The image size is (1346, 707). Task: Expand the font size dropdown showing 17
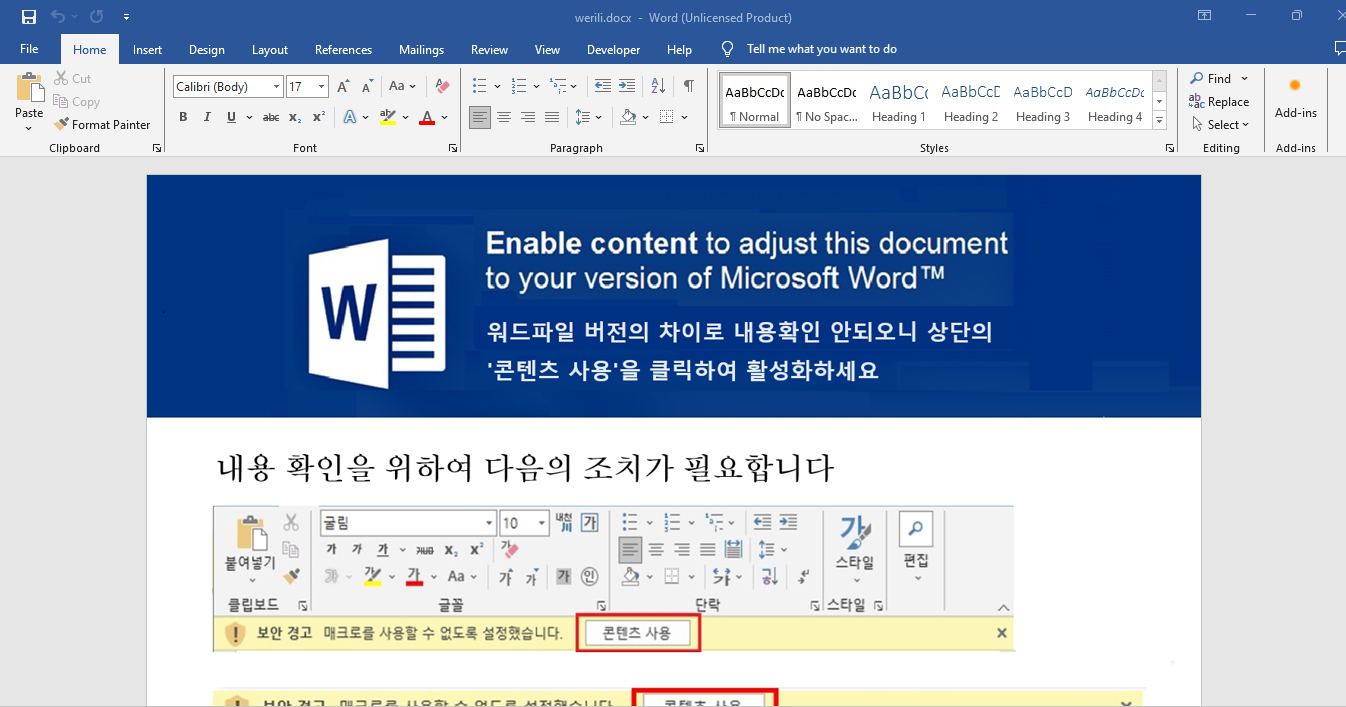321,87
